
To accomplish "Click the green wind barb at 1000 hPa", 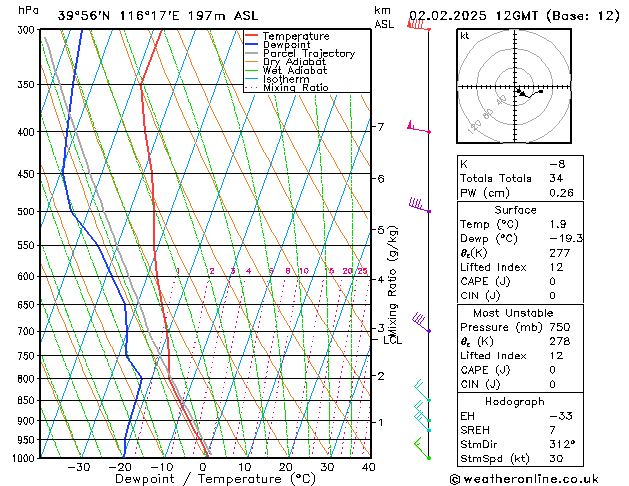I will [x=422, y=448].
